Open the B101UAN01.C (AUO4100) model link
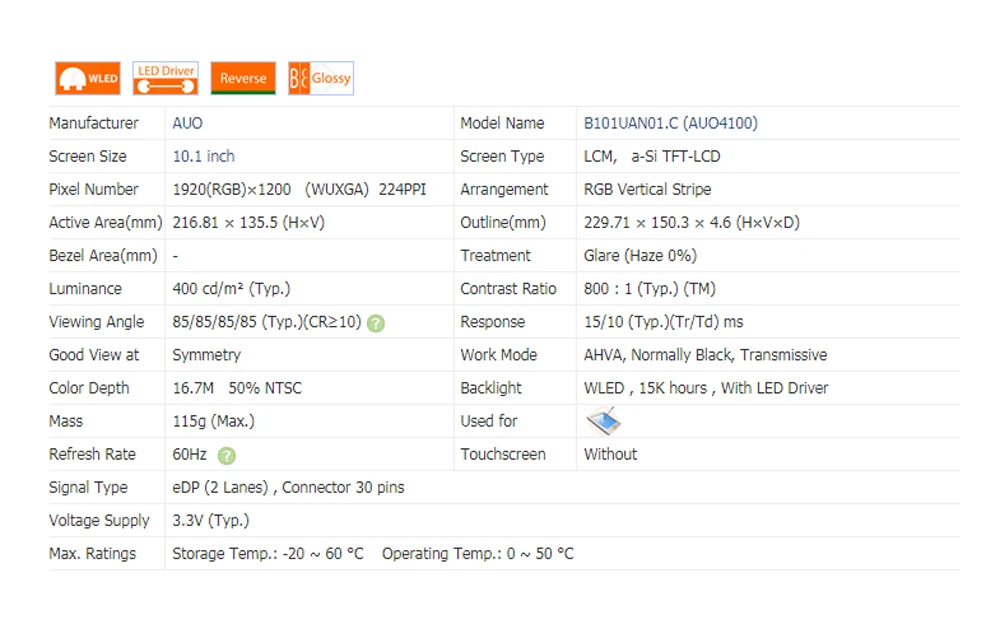Viewport: 1000px width, 624px height. click(x=670, y=123)
